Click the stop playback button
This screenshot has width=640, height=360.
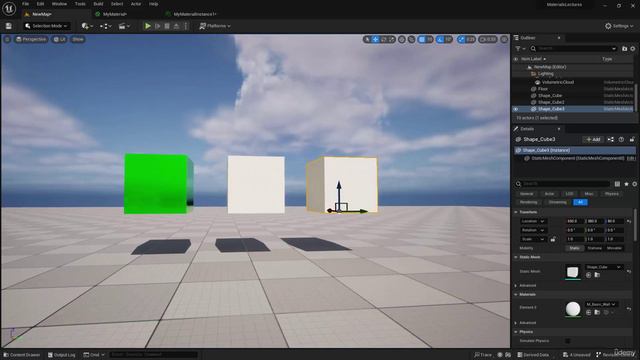click(167, 26)
